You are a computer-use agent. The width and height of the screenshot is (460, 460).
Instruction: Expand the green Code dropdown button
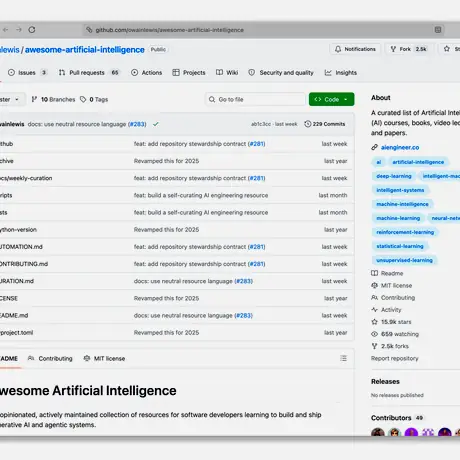[x=331, y=99]
